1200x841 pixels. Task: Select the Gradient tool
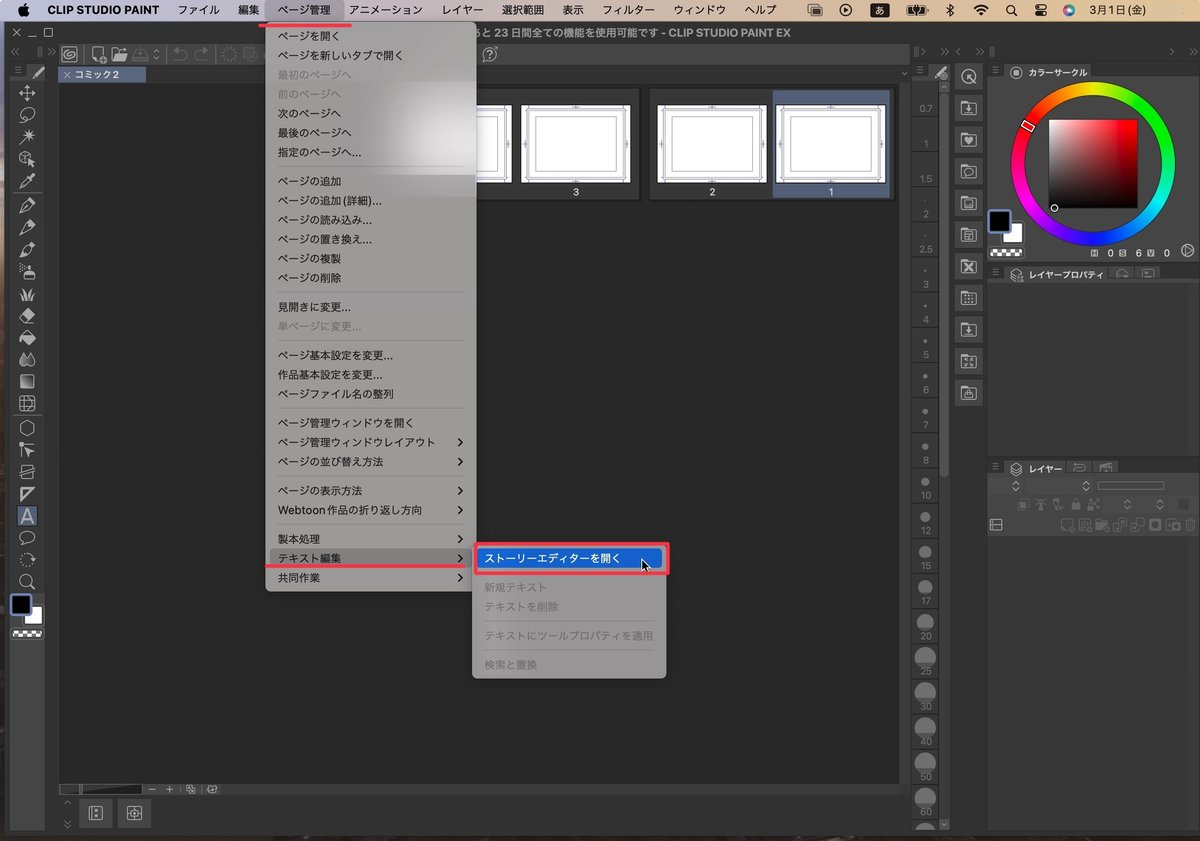(27, 381)
